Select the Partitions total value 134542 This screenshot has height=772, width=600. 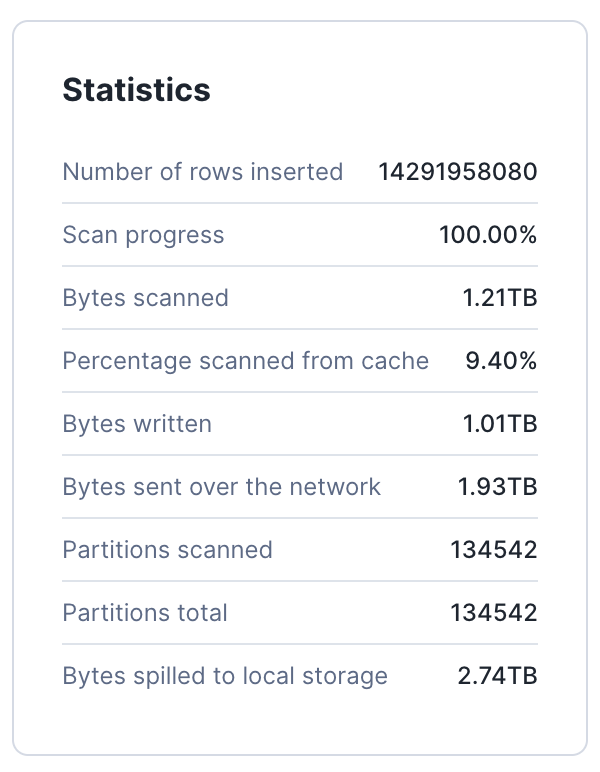[494, 613]
